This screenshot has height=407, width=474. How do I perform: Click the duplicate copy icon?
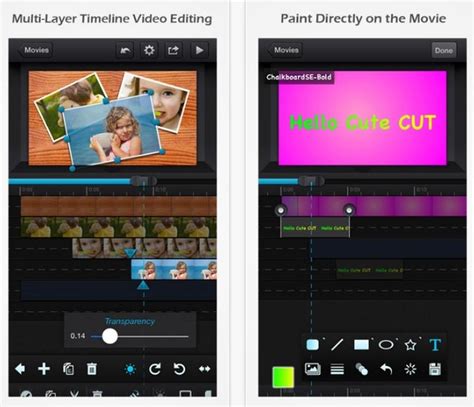point(68,369)
